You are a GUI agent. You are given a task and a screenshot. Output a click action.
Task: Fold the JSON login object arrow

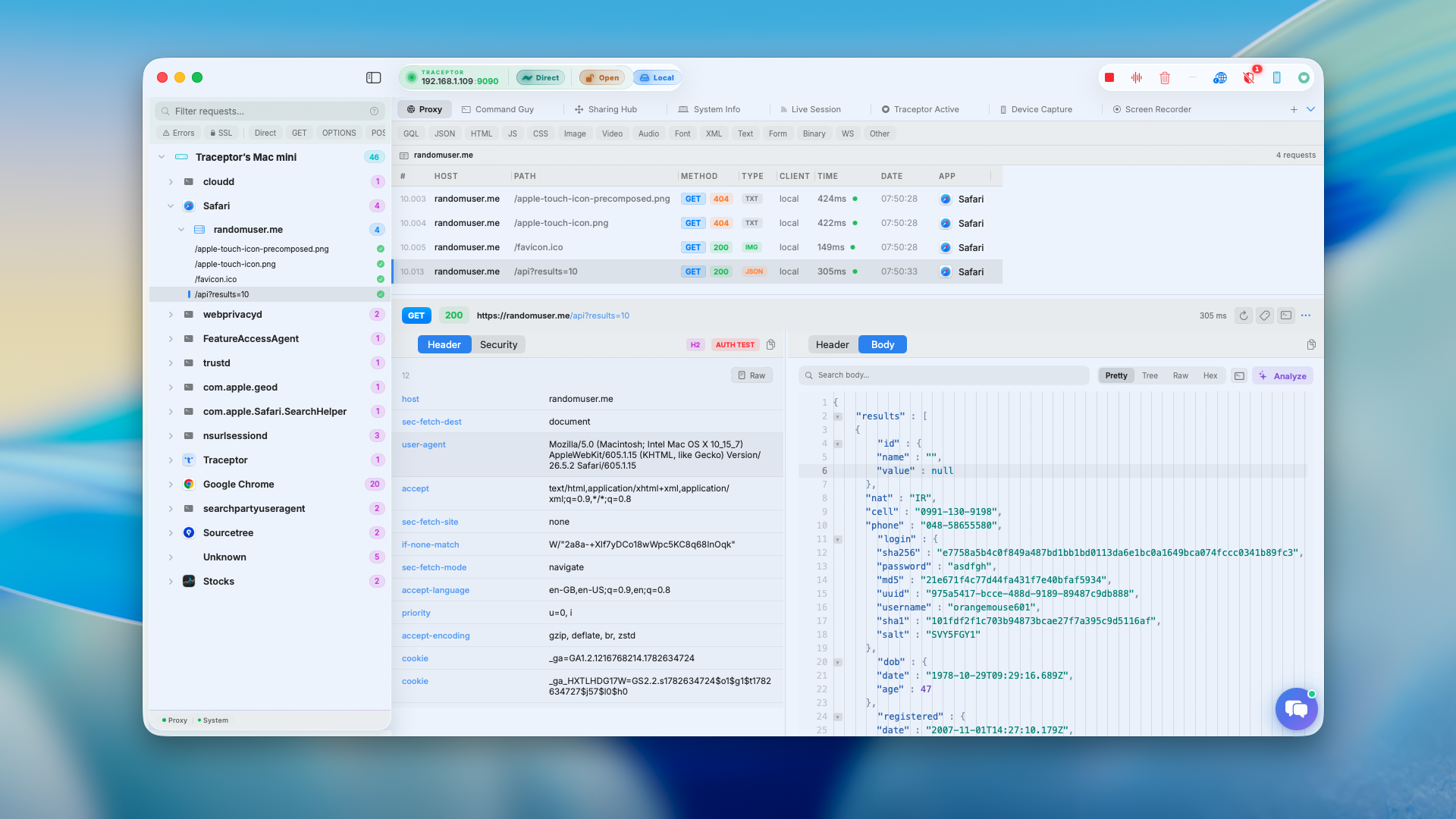pyautogui.click(x=838, y=540)
